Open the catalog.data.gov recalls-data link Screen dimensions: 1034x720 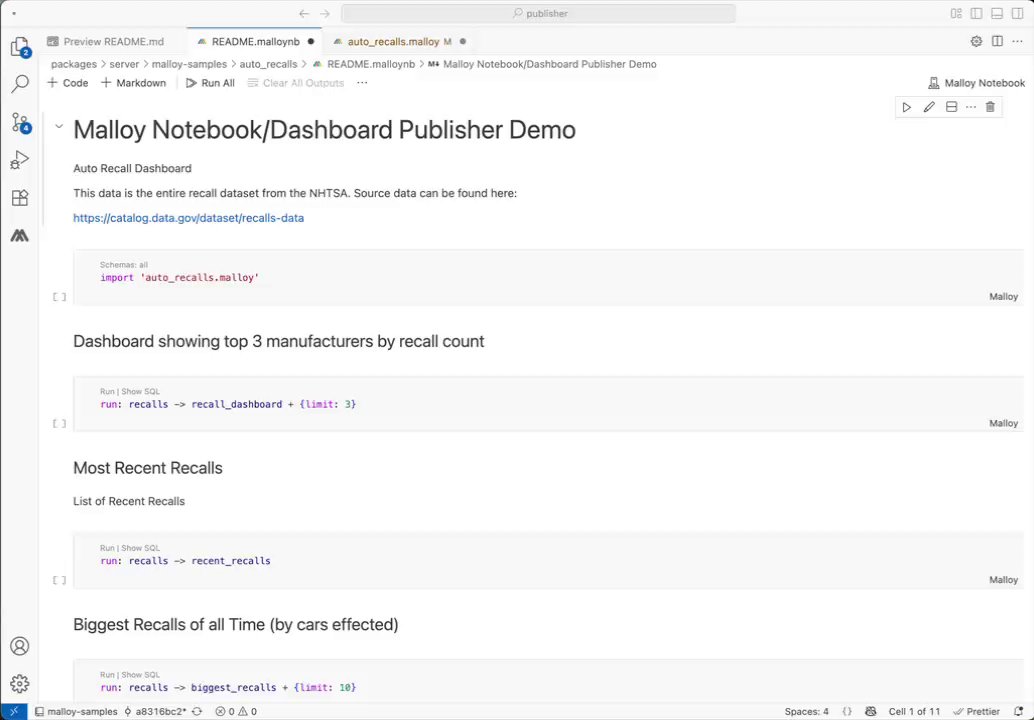point(188,217)
